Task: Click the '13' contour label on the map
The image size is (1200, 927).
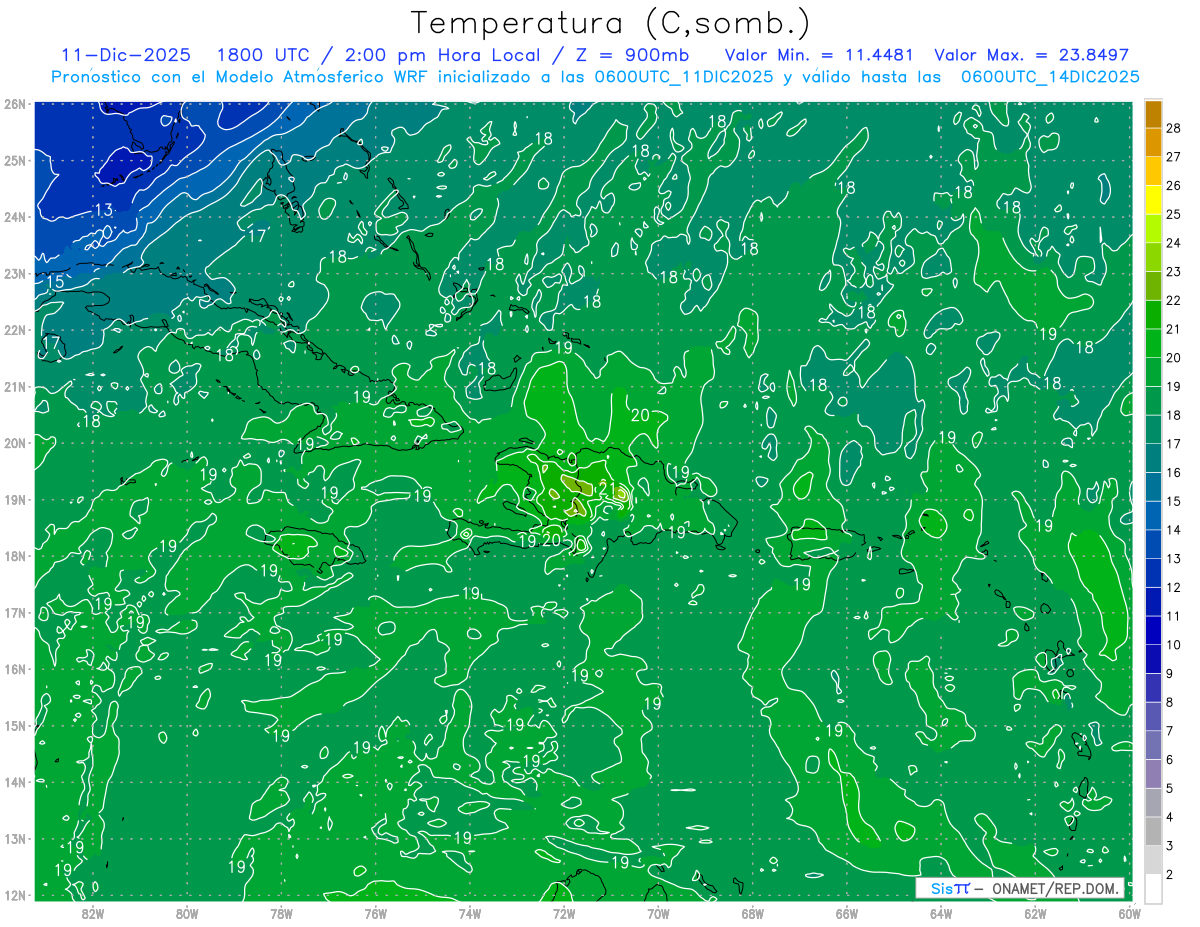Action: click(x=103, y=210)
